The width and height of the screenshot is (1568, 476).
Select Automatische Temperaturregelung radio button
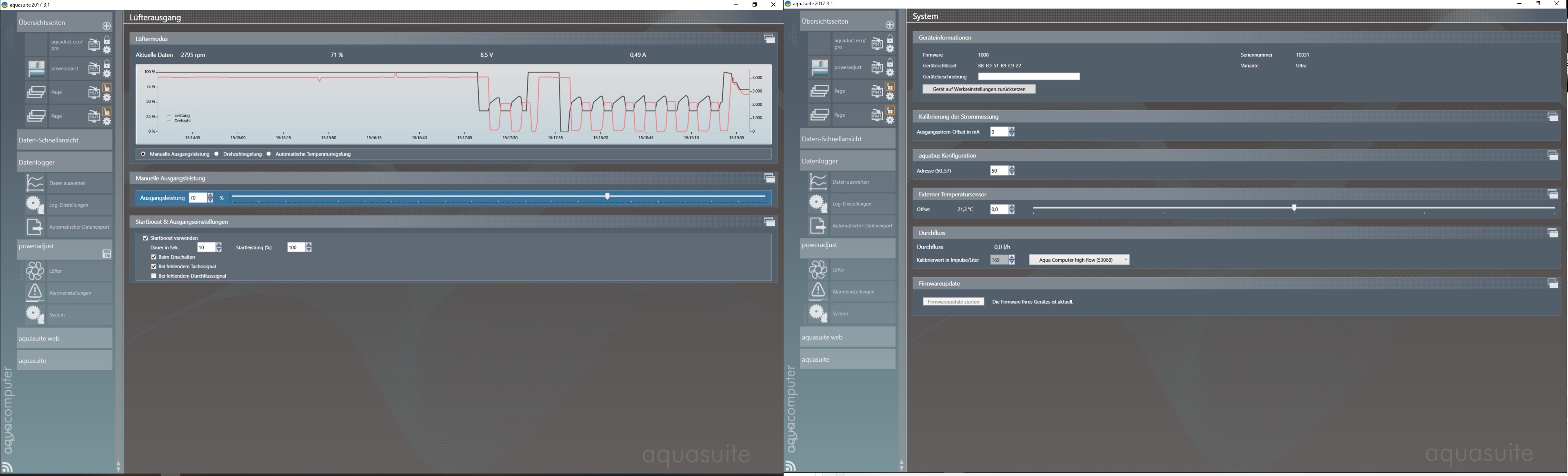(269, 154)
